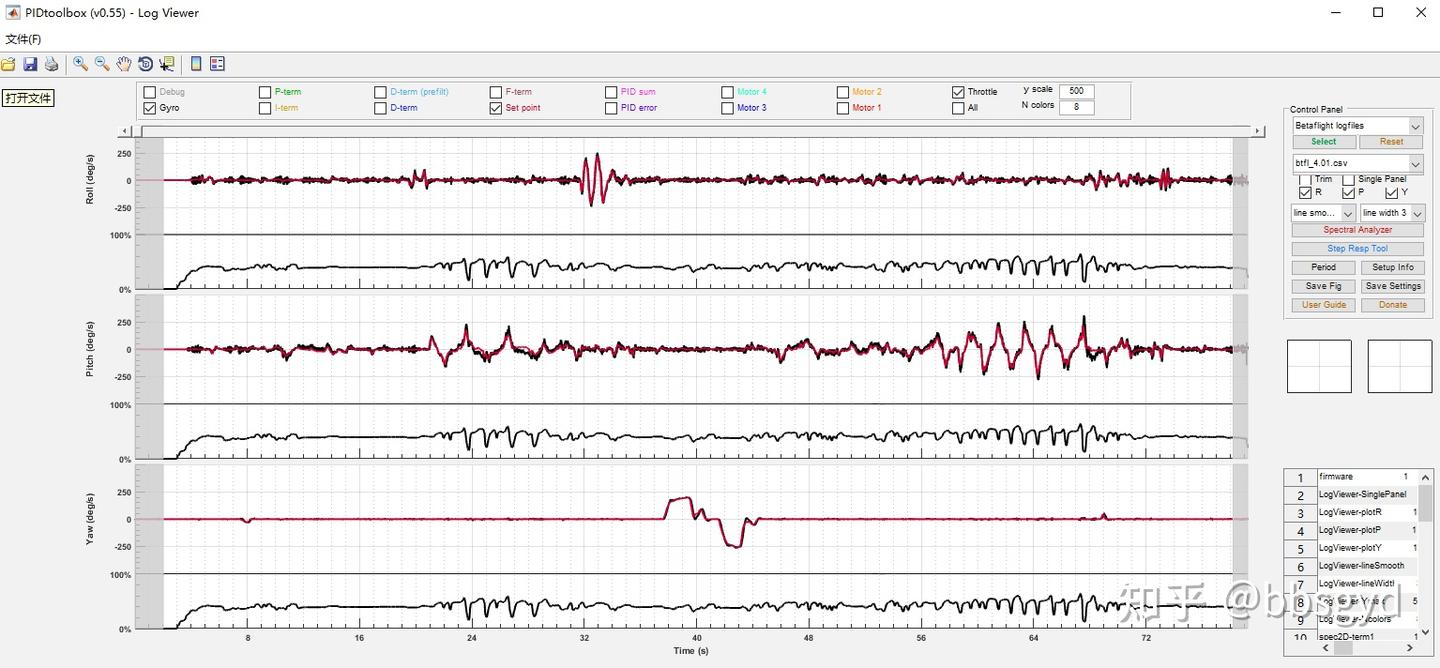Check the All checkbox
The image size is (1440, 668).
click(x=958, y=108)
